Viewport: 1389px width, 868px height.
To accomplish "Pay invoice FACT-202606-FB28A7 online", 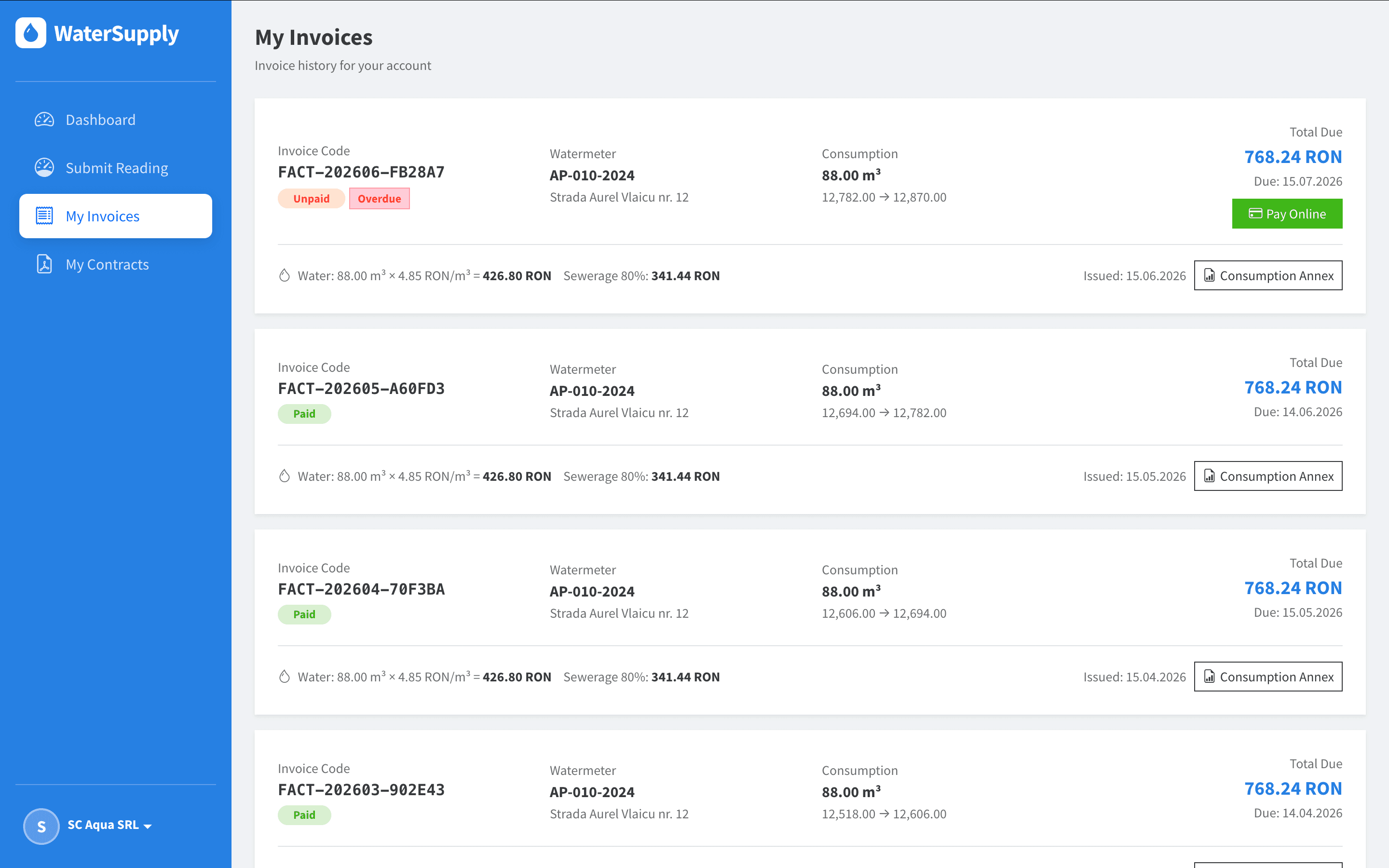I will pyautogui.click(x=1287, y=214).
